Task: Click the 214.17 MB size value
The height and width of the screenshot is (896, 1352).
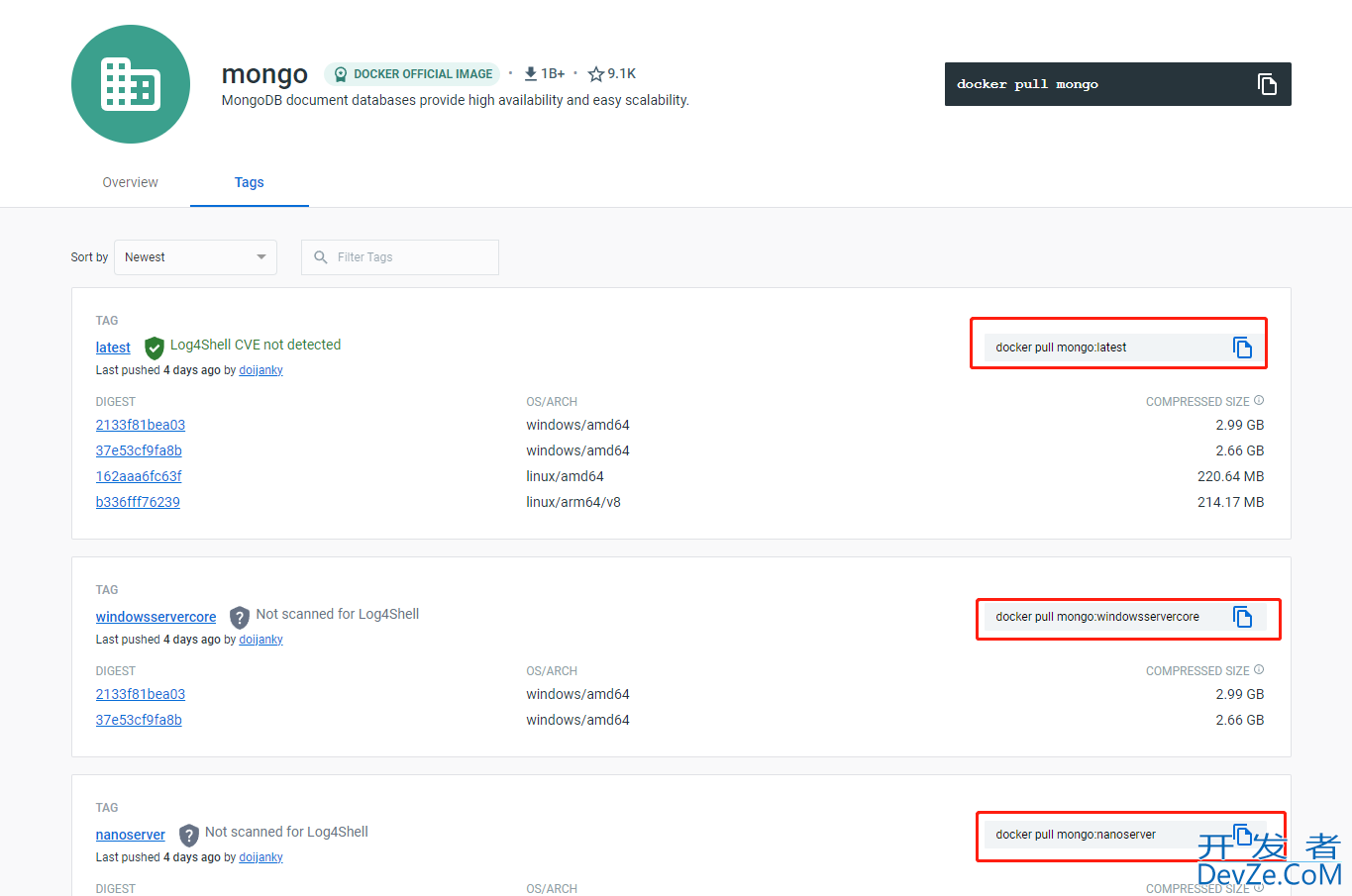Action: (x=1230, y=502)
